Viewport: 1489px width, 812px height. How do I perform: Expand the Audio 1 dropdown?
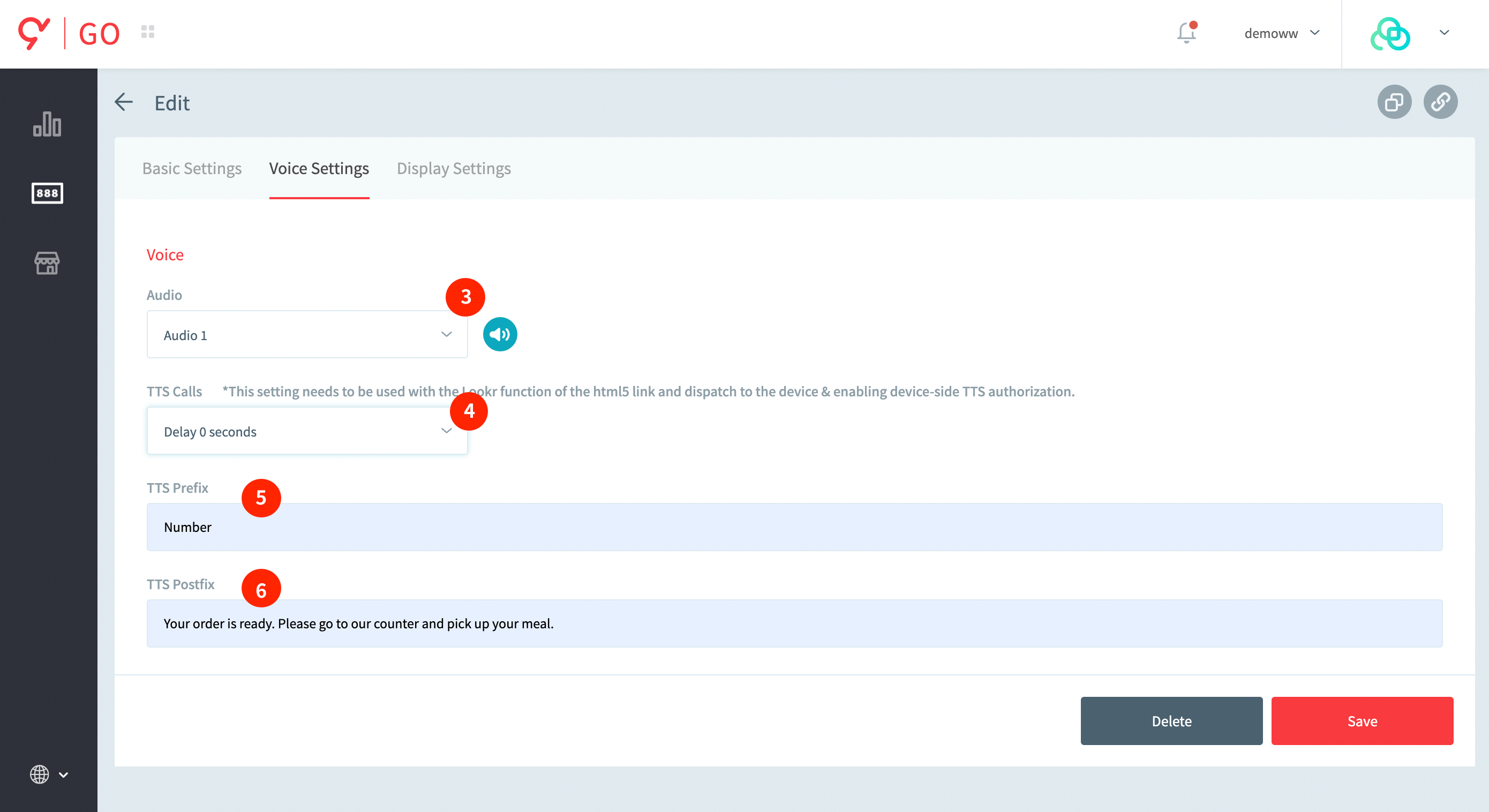click(x=307, y=335)
